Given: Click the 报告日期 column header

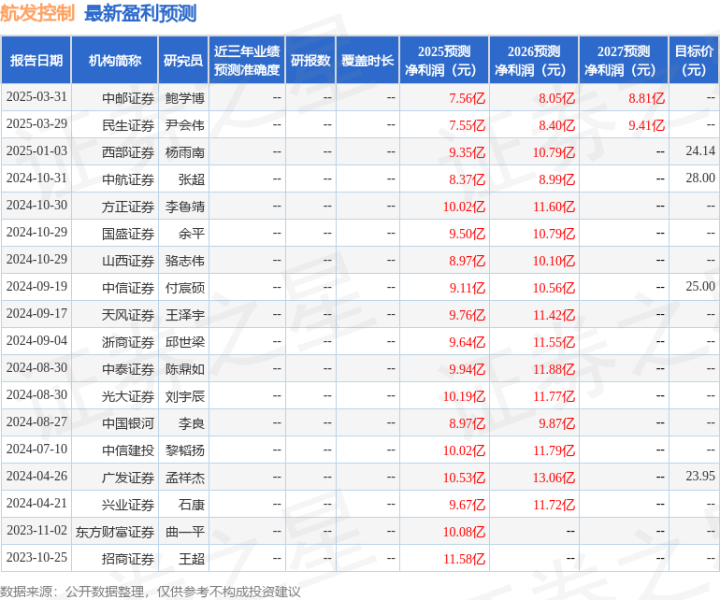Looking at the screenshot, I should coord(36,60).
